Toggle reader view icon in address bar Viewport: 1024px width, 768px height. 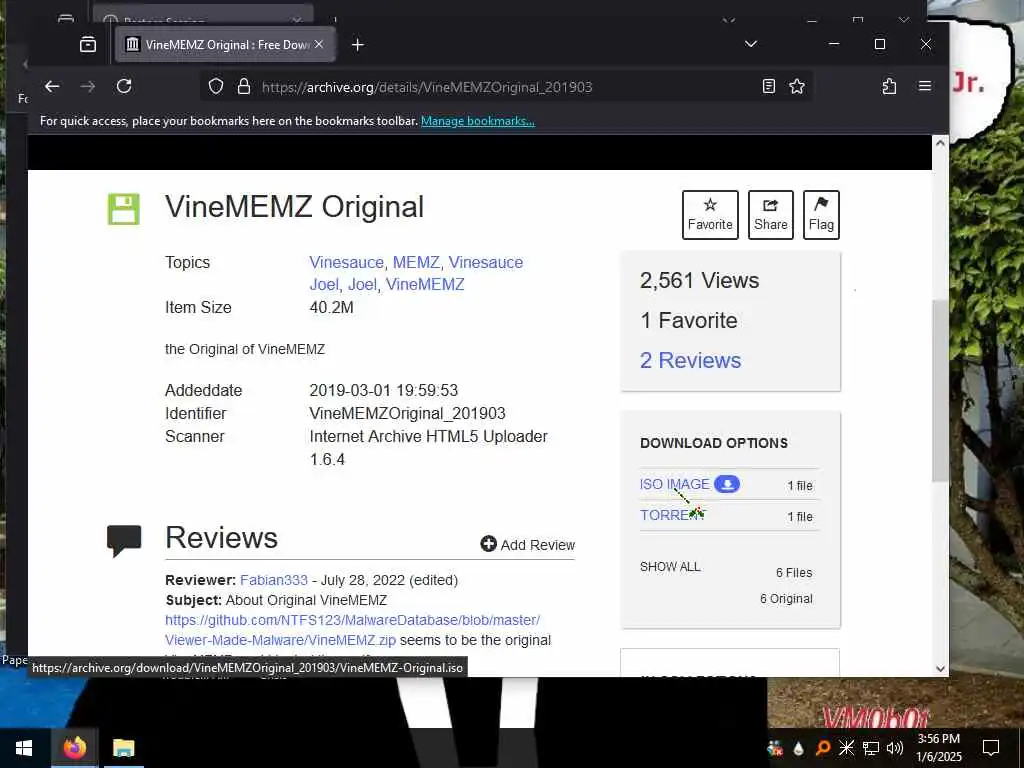(769, 86)
